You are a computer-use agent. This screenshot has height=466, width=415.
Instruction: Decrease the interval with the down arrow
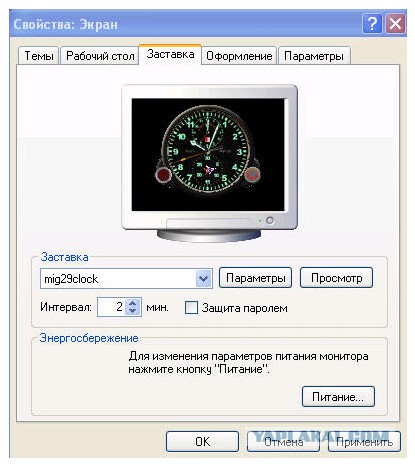[133, 311]
